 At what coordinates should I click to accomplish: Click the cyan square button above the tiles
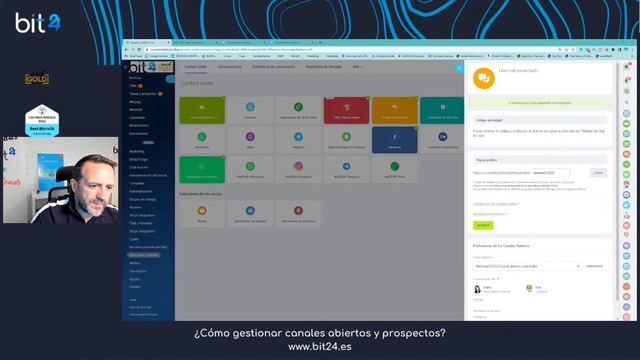point(459,68)
